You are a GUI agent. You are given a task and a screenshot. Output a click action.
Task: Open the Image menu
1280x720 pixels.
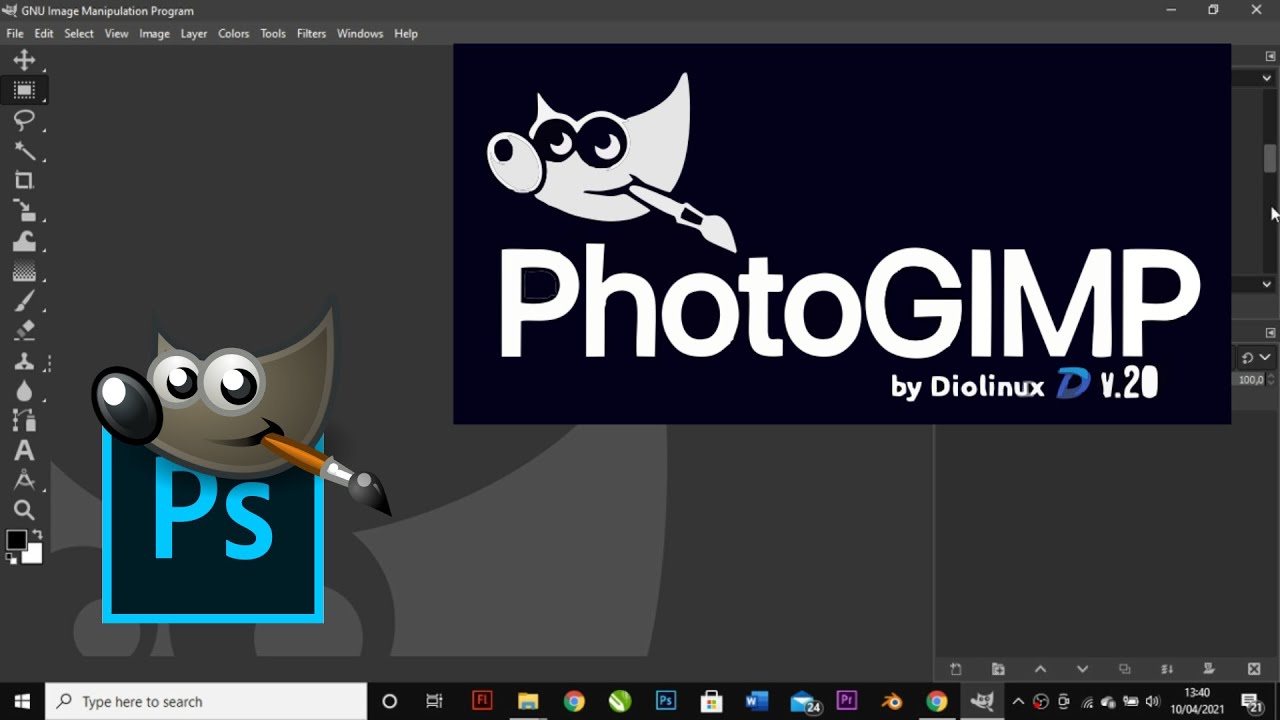154,33
